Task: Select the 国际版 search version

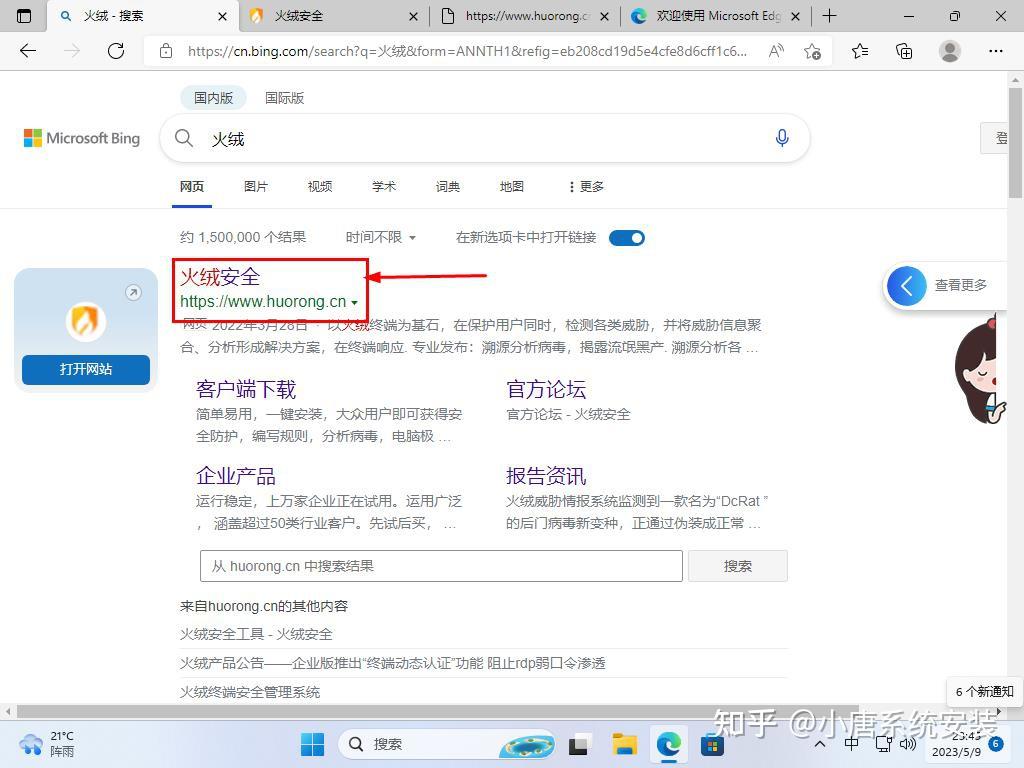Action: pos(284,98)
